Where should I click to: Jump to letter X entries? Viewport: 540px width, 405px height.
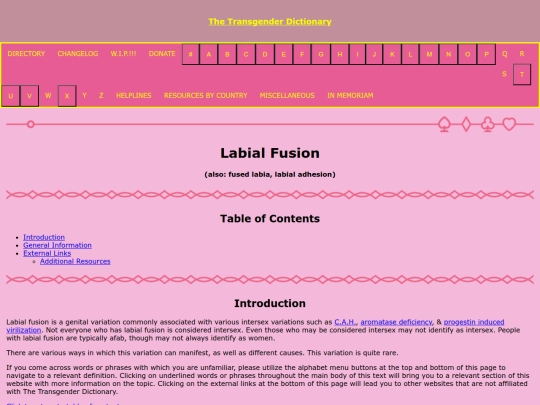[67, 96]
